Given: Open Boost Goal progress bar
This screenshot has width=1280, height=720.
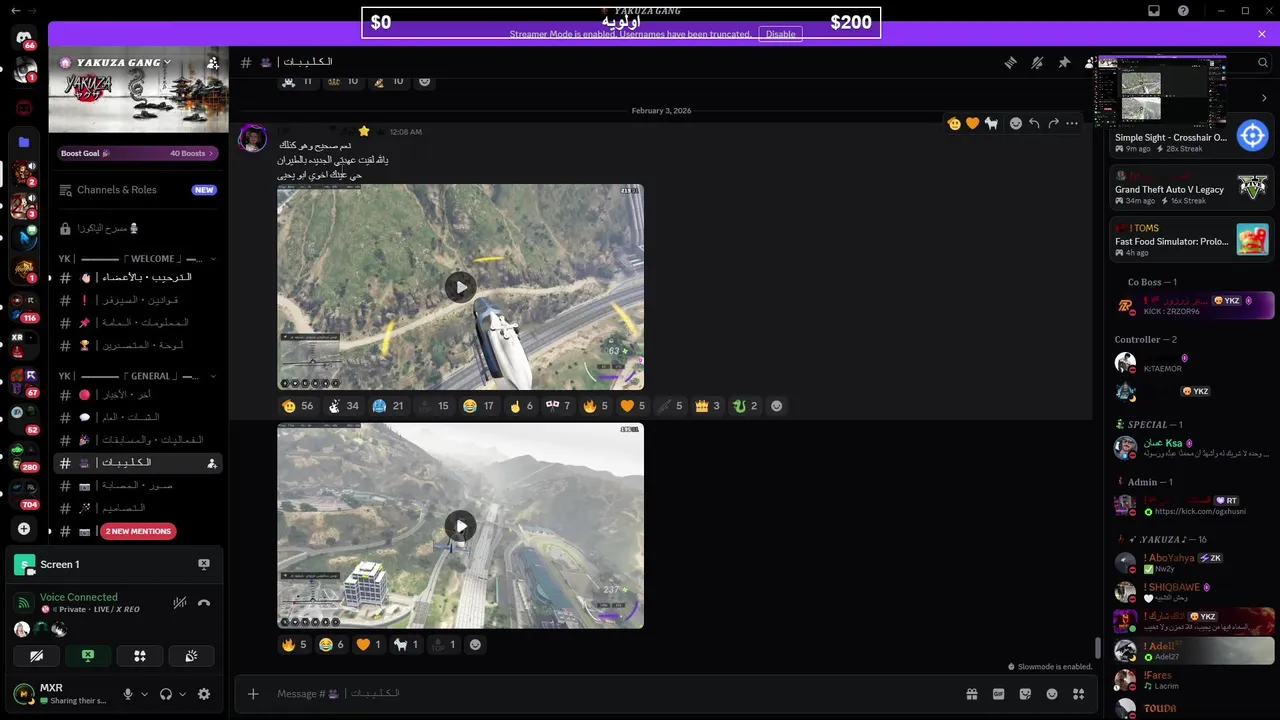Looking at the screenshot, I should pyautogui.click(x=138, y=153).
